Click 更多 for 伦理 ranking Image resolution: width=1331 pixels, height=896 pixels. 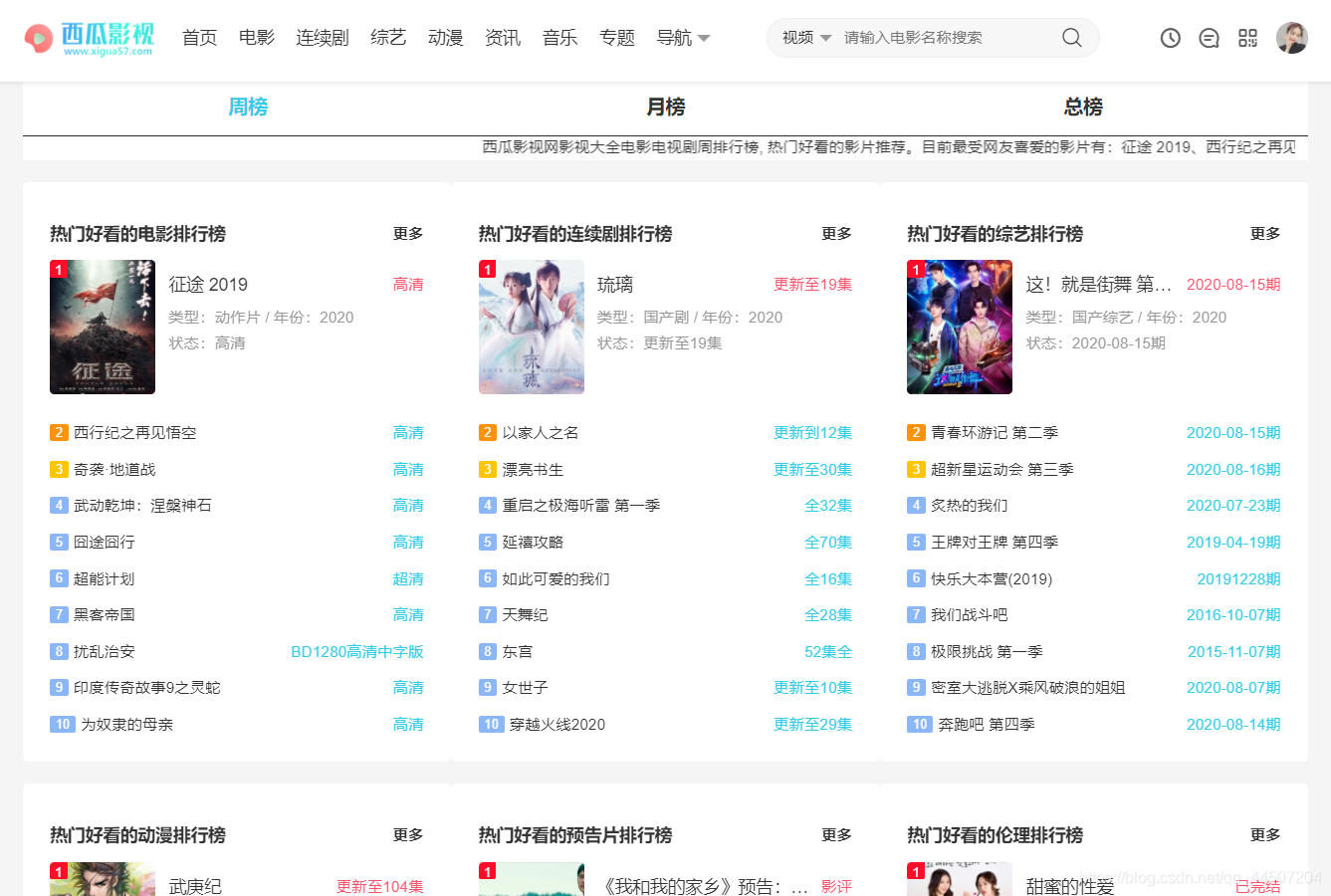pyautogui.click(x=1265, y=834)
